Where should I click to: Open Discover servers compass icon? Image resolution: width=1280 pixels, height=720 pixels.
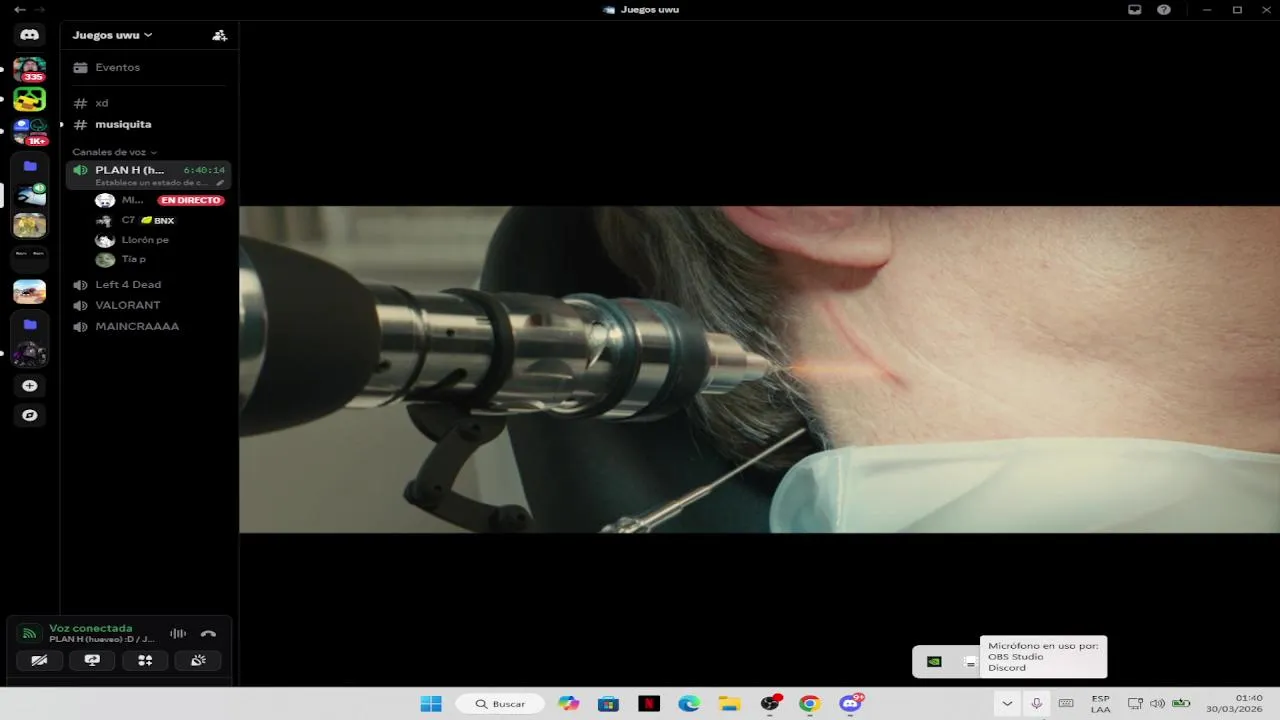(x=30, y=415)
